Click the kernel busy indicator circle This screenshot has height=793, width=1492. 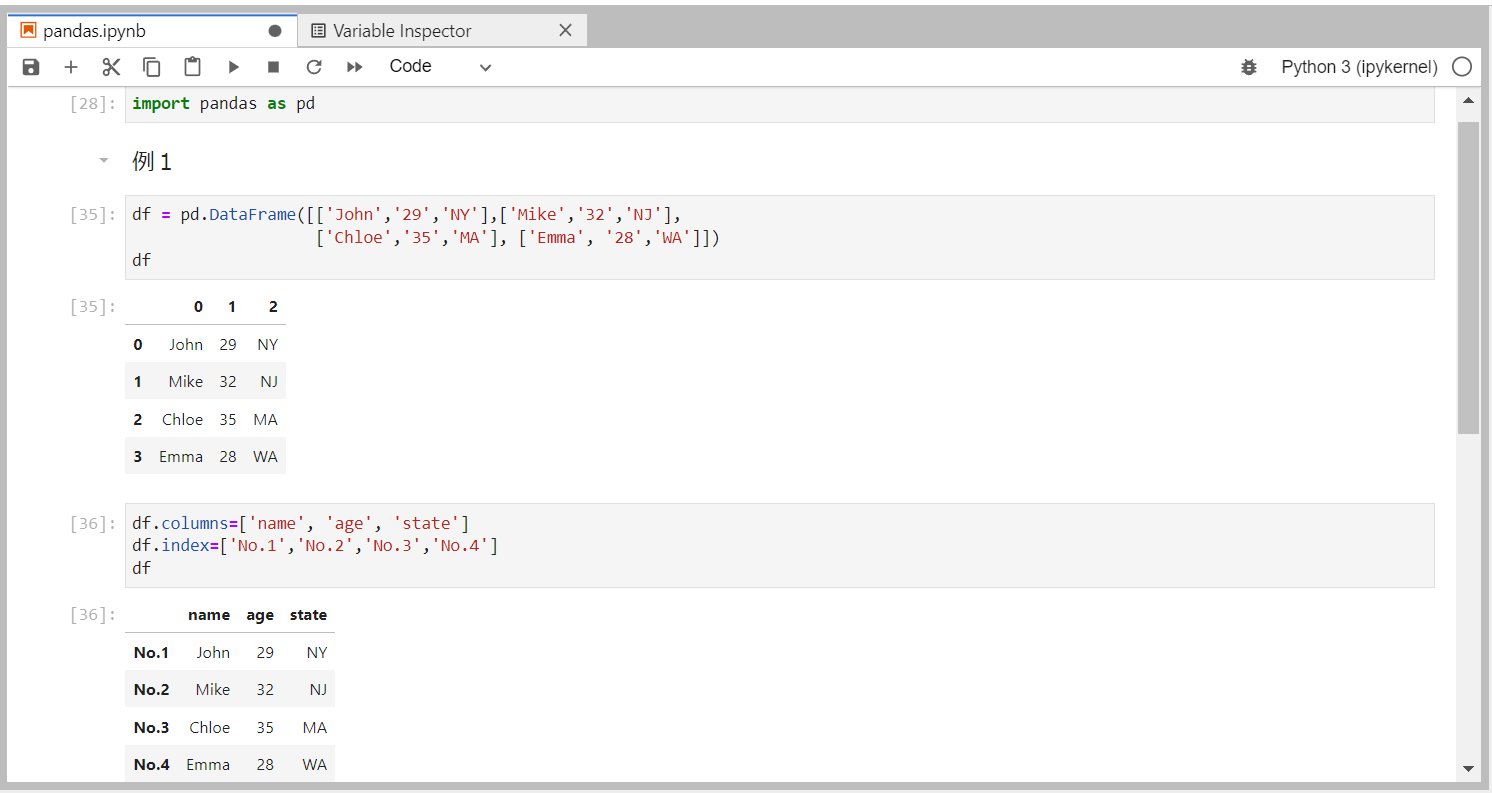(x=1462, y=67)
